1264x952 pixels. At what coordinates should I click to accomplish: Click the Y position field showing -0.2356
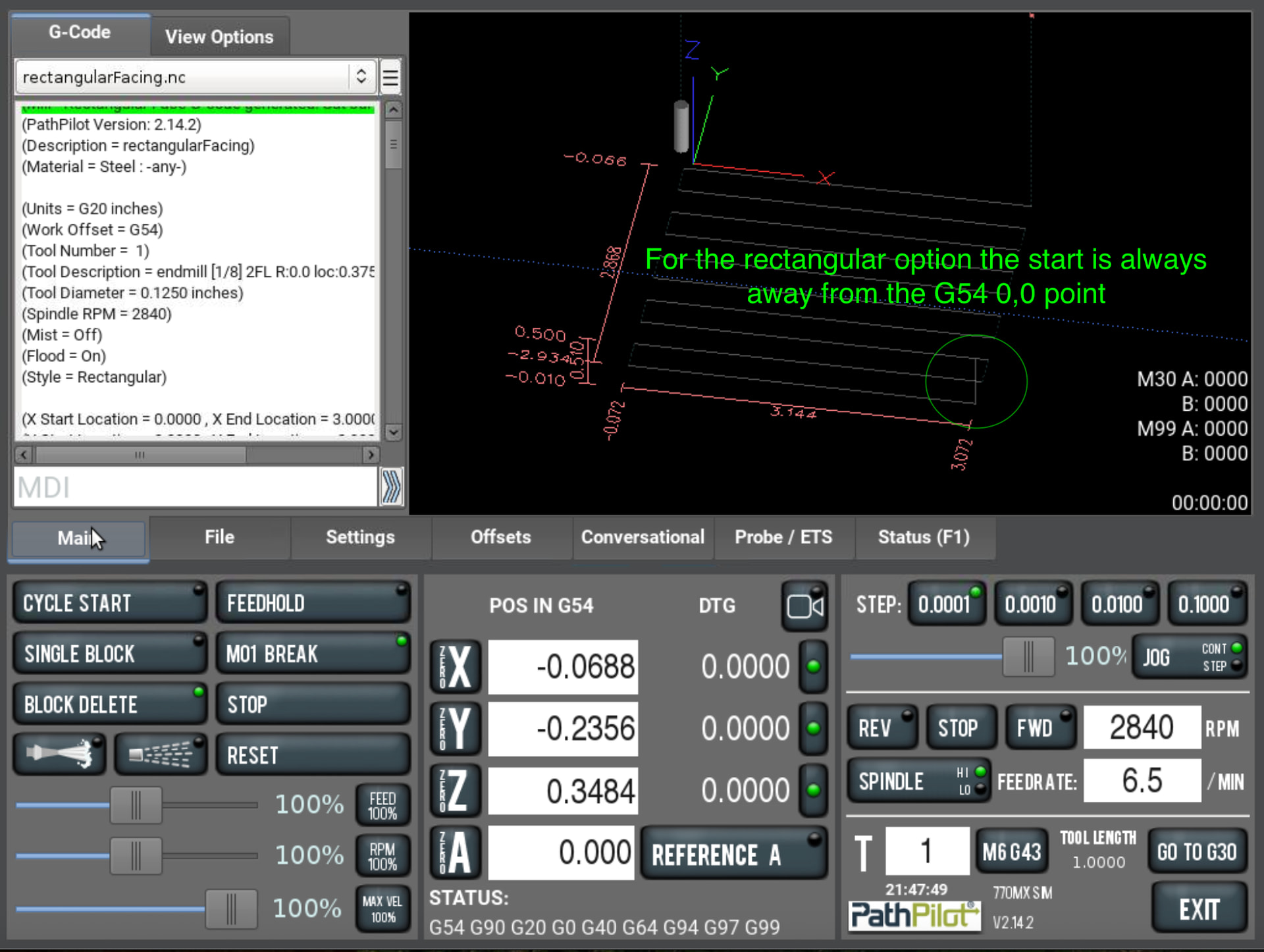563,728
